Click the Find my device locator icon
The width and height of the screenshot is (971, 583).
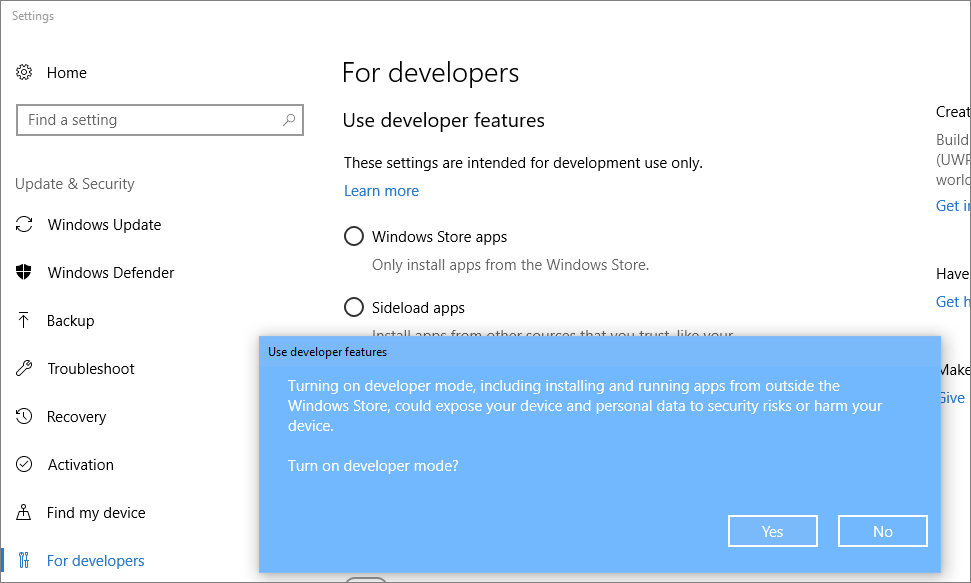point(23,512)
